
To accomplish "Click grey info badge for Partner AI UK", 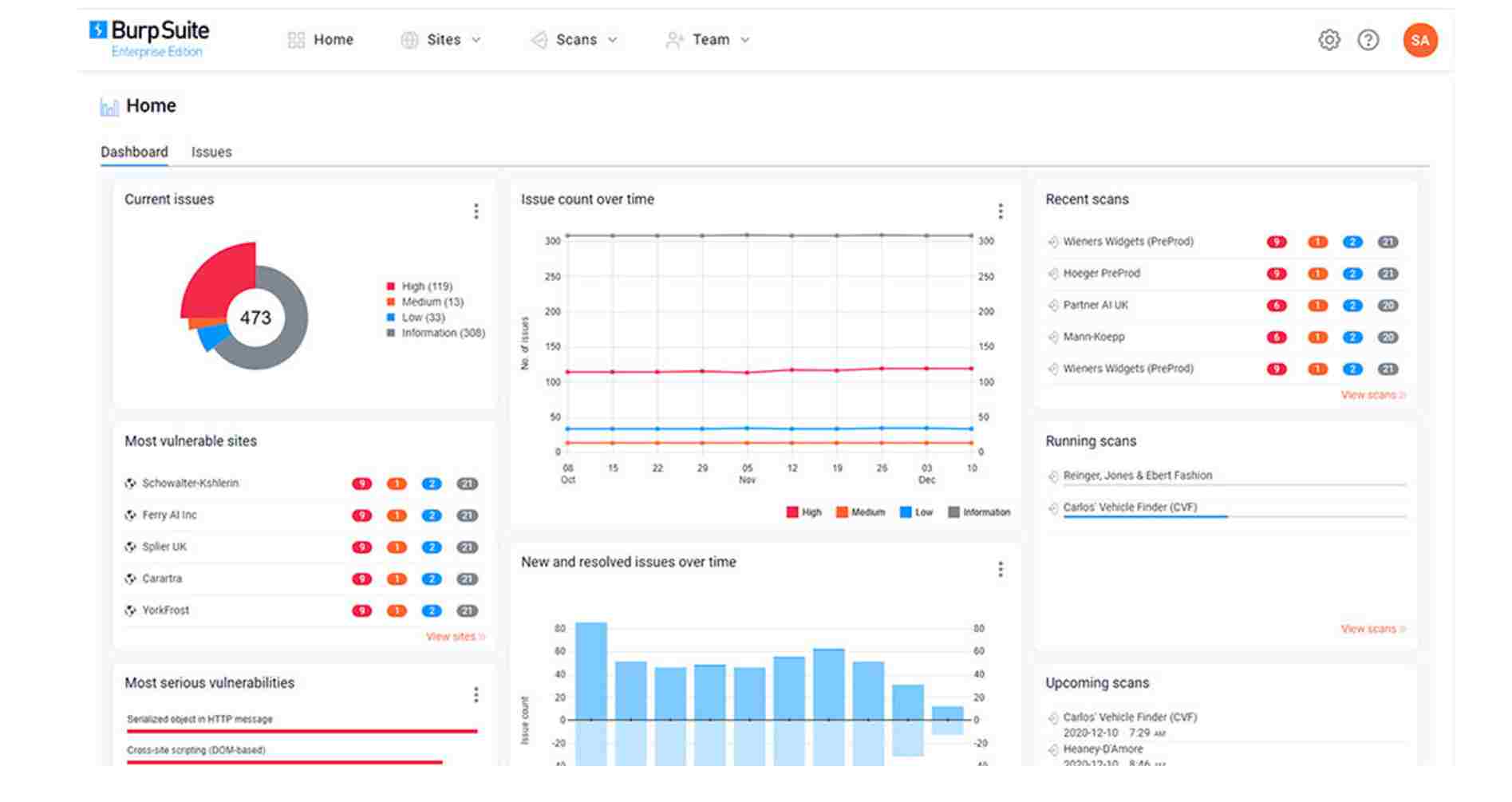I will point(1388,306).
